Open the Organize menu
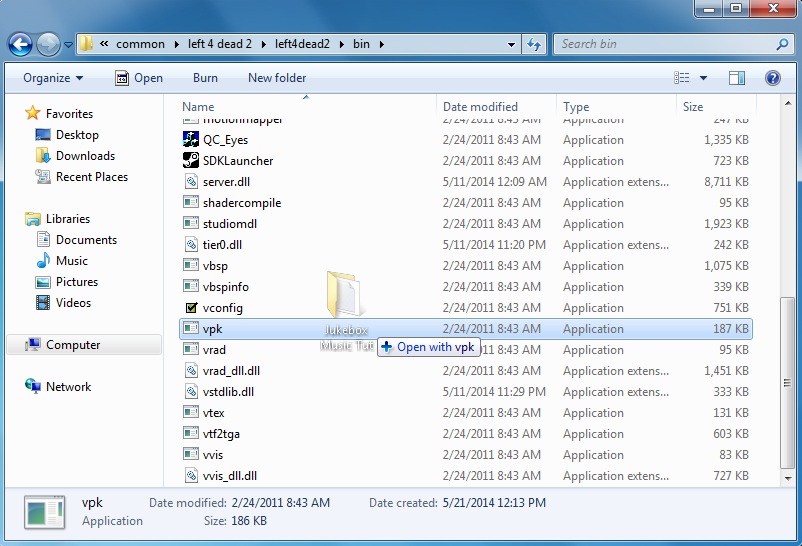The width and height of the screenshot is (802, 546). click(x=53, y=78)
